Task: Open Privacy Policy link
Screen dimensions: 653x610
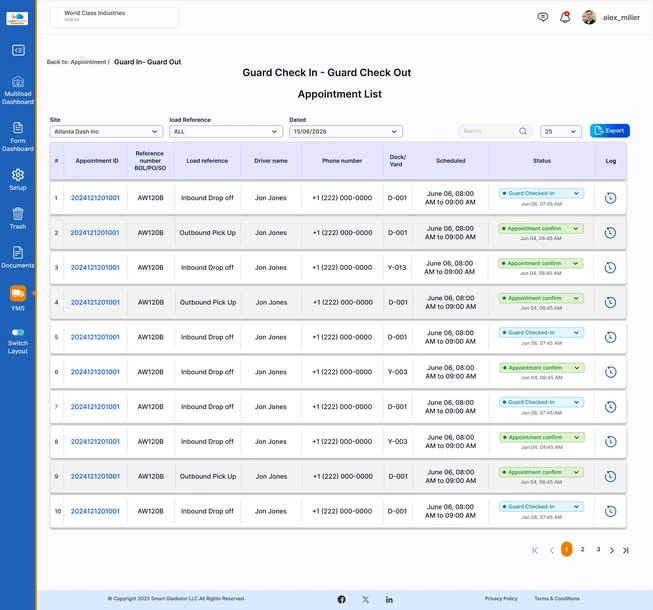Action: (x=501, y=598)
